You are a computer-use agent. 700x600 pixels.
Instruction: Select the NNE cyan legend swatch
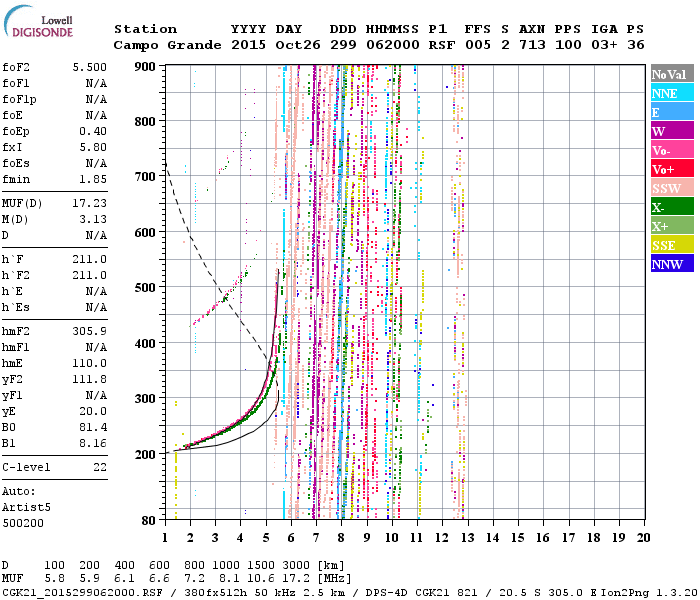tap(672, 92)
